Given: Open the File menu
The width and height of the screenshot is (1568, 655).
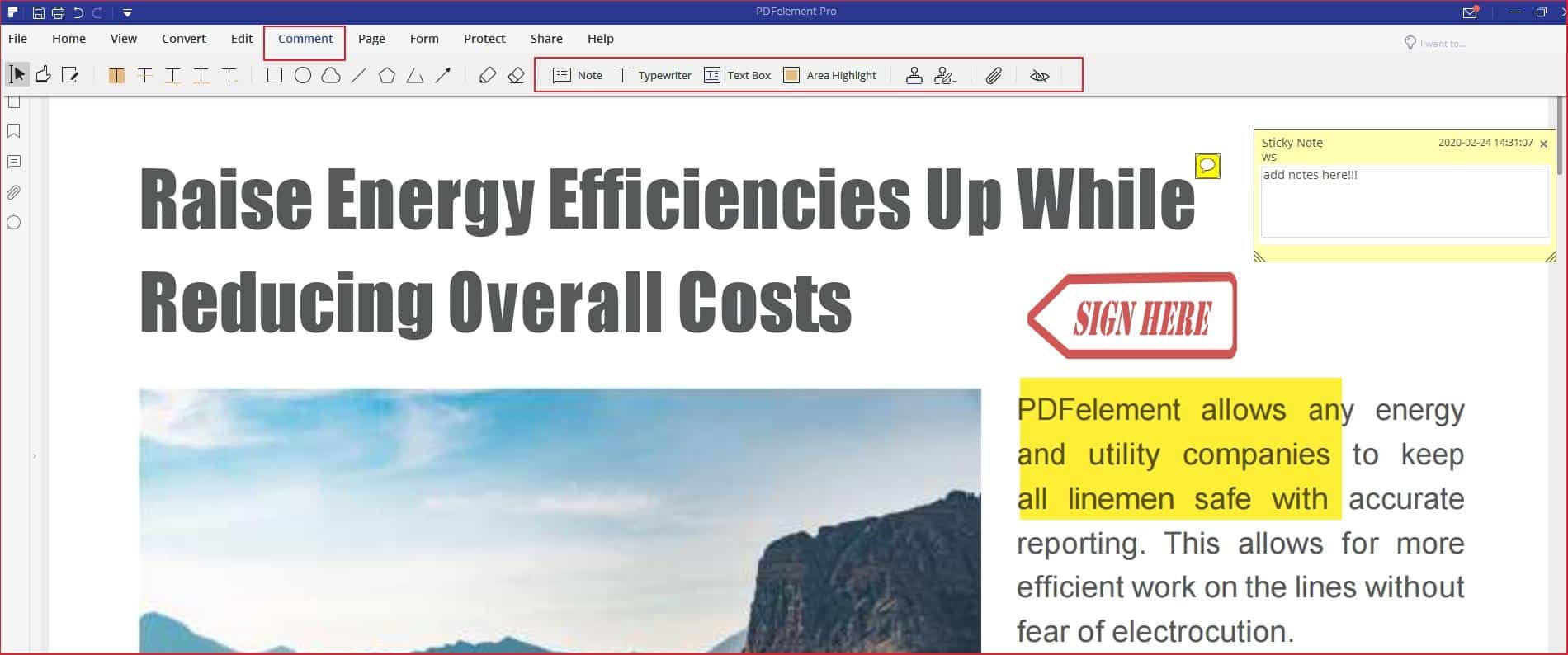Looking at the screenshot, I should 17,39.
